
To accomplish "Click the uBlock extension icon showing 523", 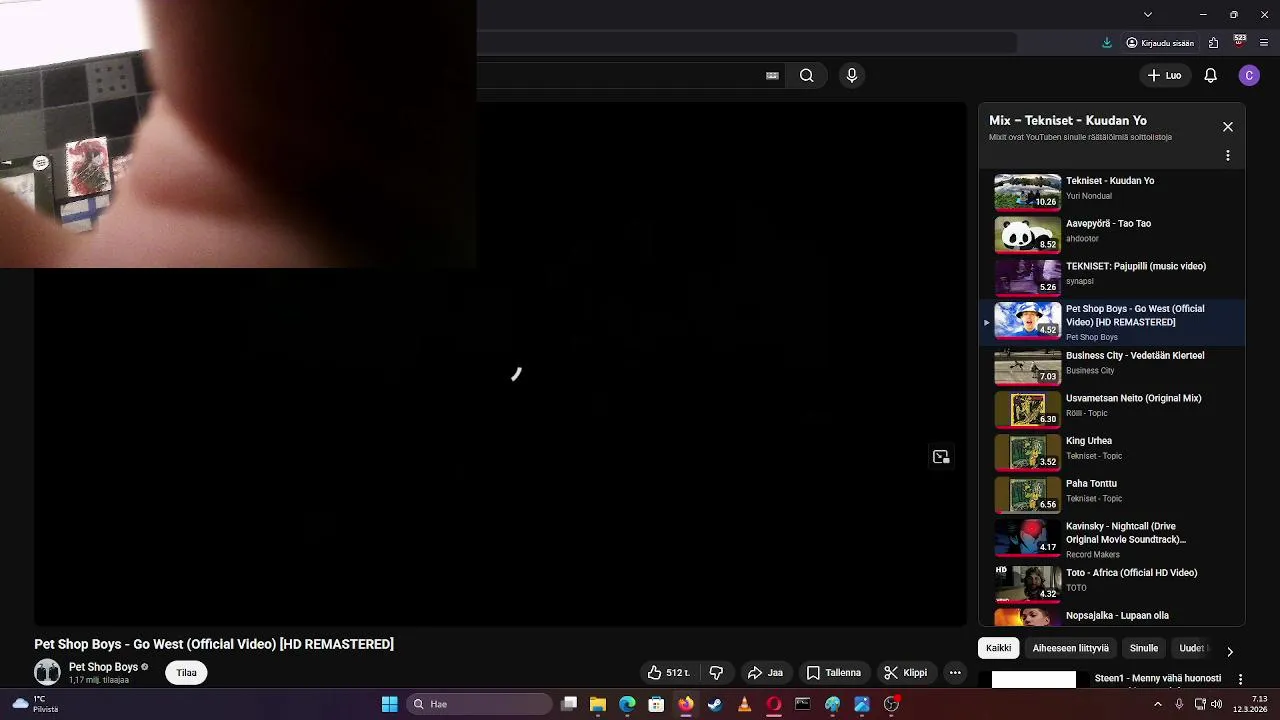I will tap(1240, 42).
